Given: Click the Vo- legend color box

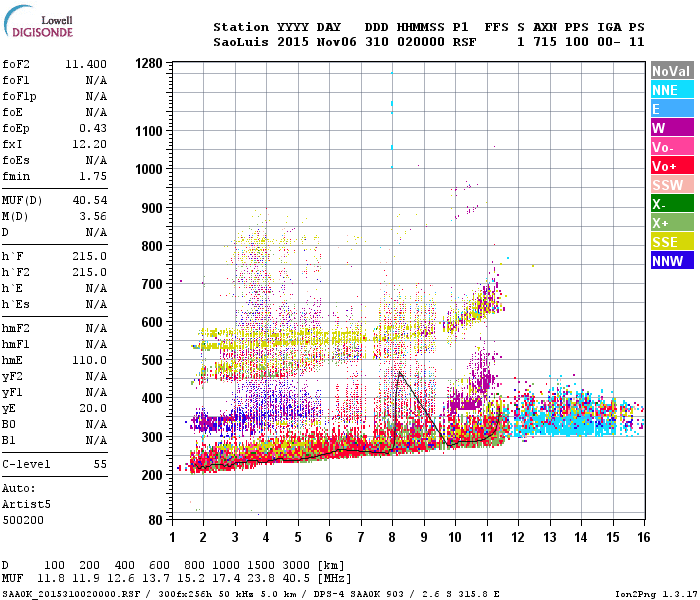Looking at the screenshot, I should click(x=672, y=146).
